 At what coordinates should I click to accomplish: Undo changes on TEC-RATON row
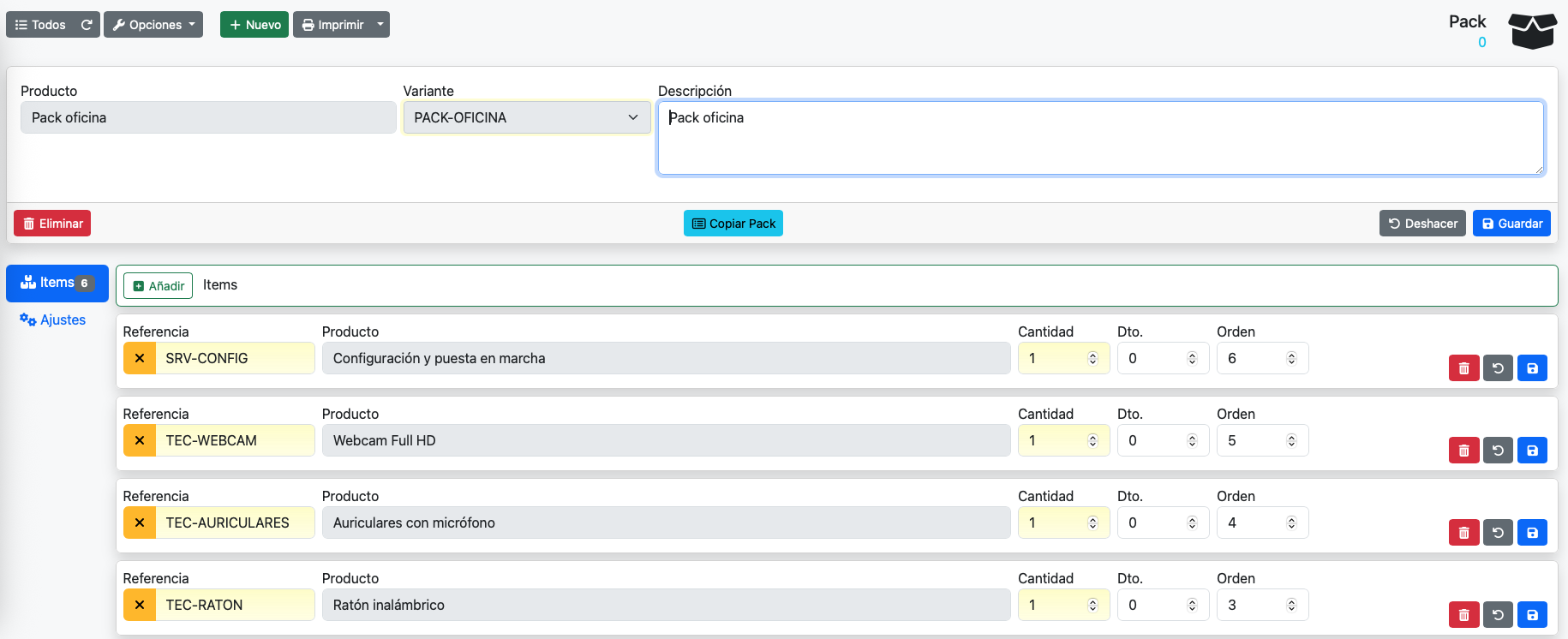click(1498, 615)
